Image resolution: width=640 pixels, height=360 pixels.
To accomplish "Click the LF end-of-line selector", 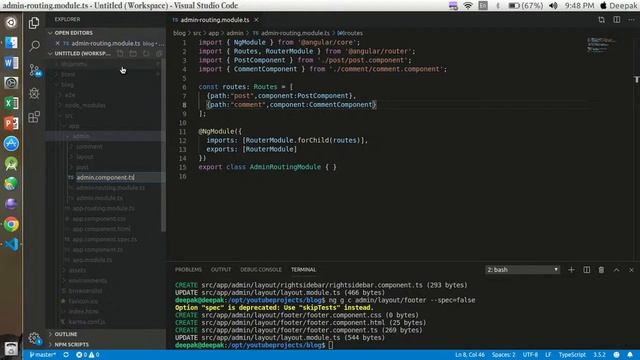I will pyautogui.click(x=548, y=355).
